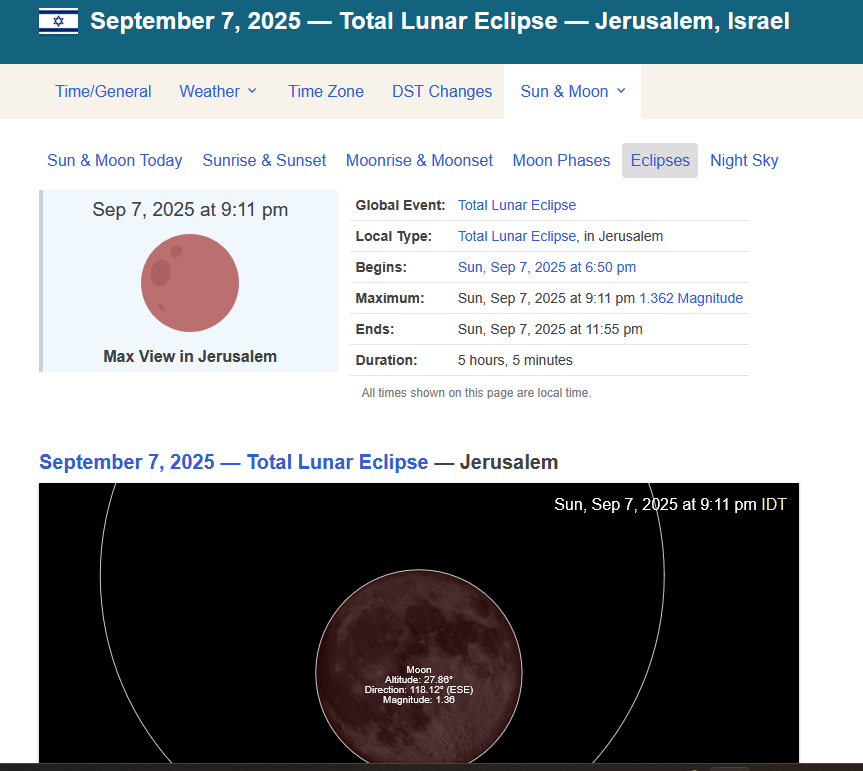Click the Israel flag icon in header
The width and height of the screenshot is (863, 771).
click(58, 21)
